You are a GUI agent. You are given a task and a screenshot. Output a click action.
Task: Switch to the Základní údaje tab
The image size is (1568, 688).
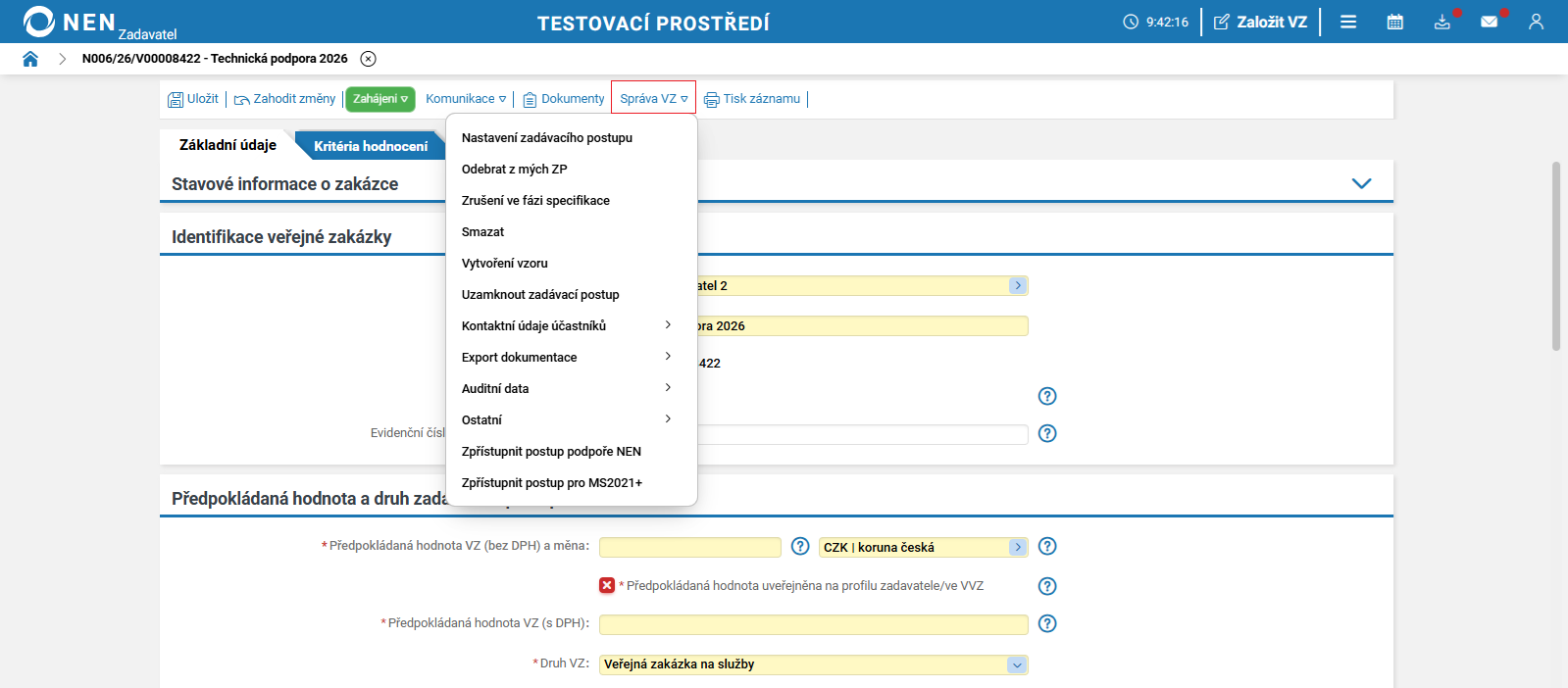click(x=228, y=145)
